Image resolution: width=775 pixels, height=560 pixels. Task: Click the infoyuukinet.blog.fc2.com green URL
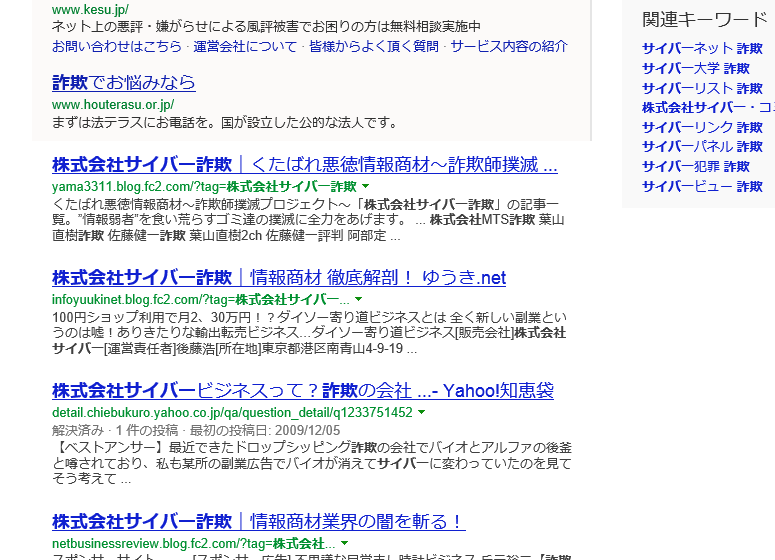click(x=201, y=300)
